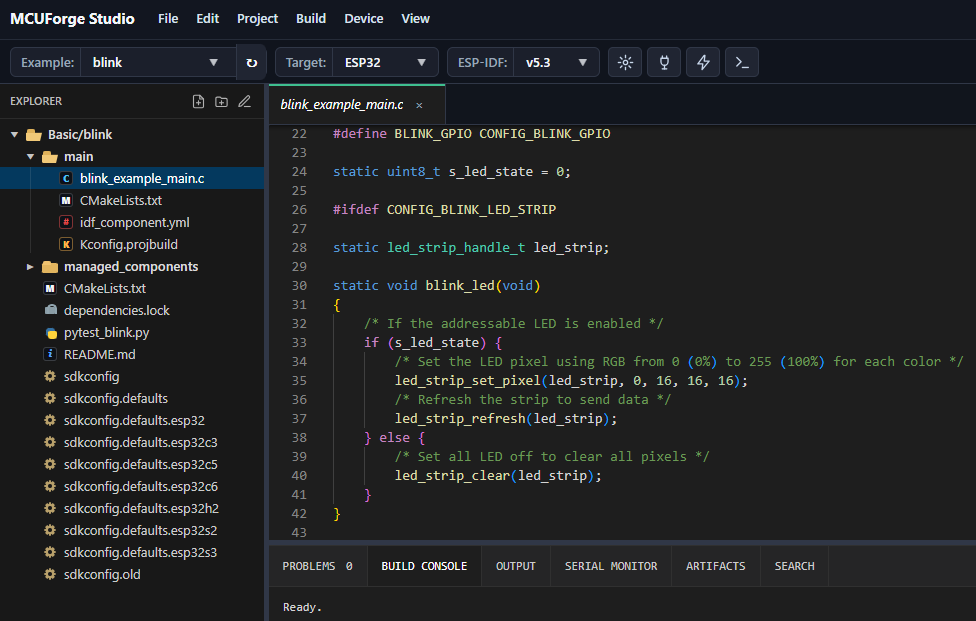Screen dimensions: 976x621
Task: Open the terminal prompt icon
Action: click(x=742, y=62)
